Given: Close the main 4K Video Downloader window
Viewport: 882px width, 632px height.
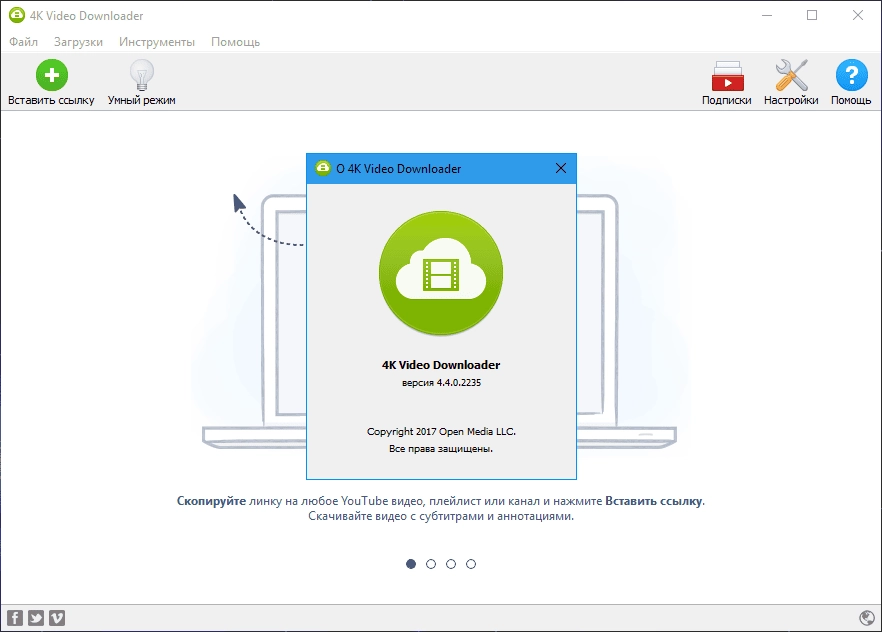Looking at the screenshot, I should 858,15.
